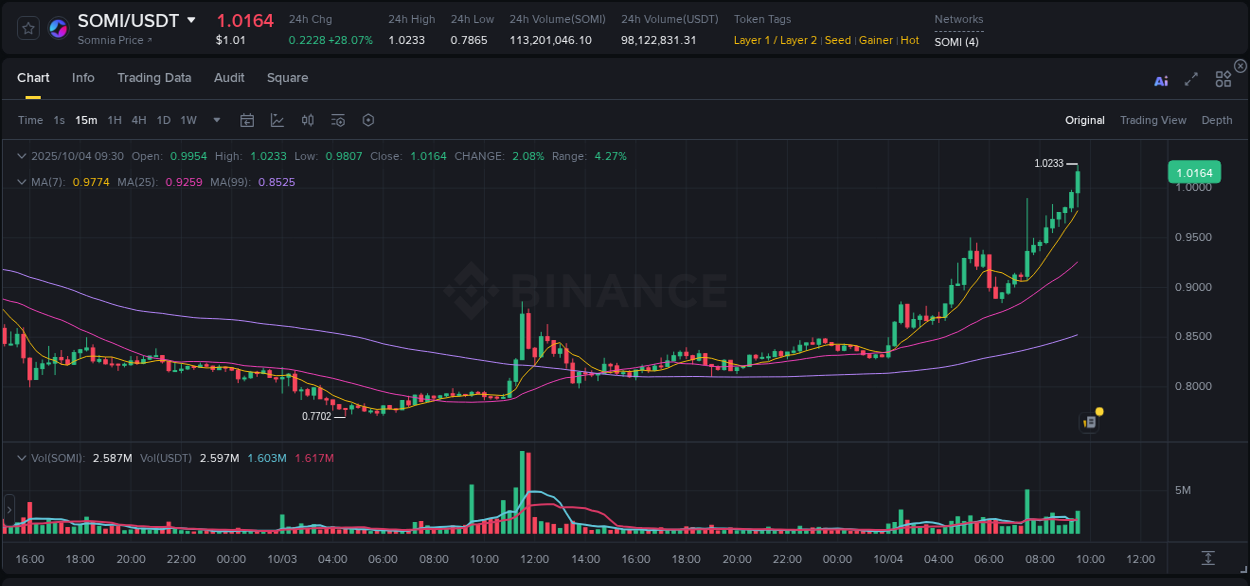Screen dimensions: 1250x586
Task: Open customer support chat icon
Action: (x=1090, y=421)
